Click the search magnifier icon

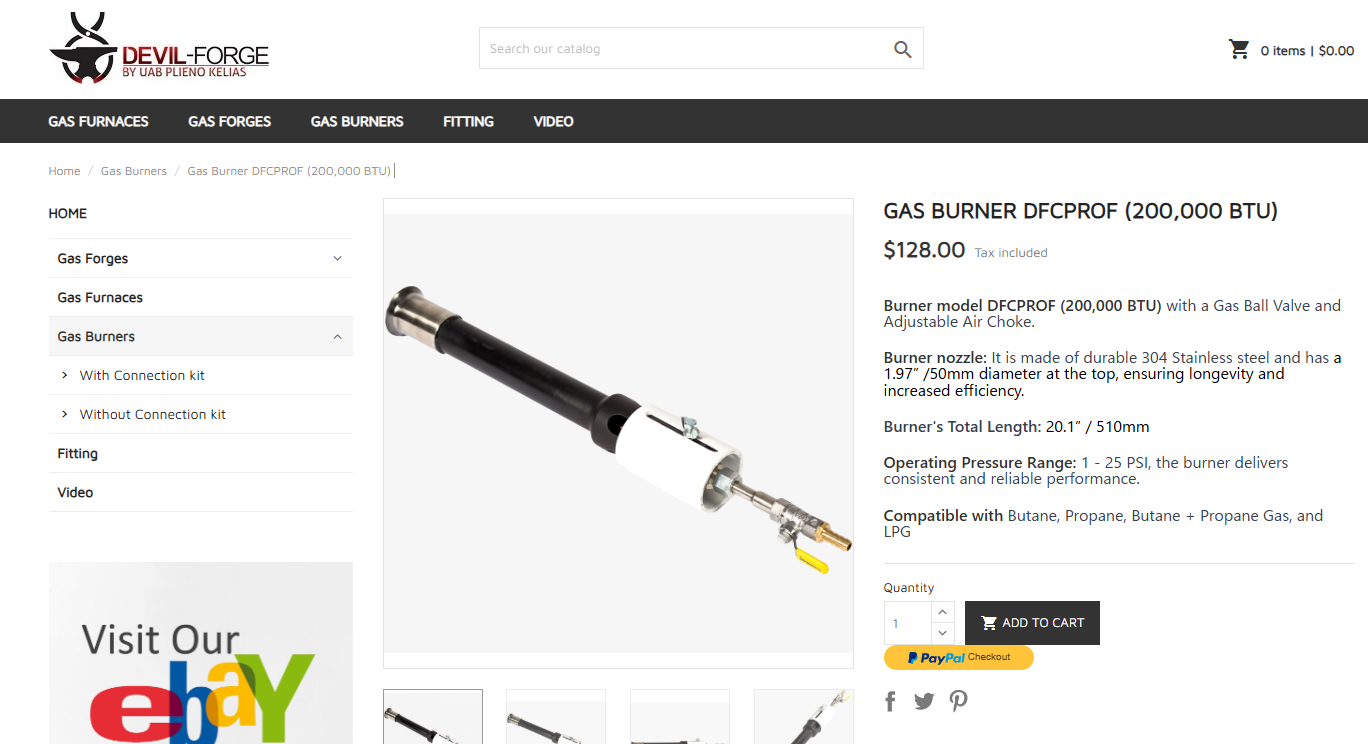pos(902,49)
